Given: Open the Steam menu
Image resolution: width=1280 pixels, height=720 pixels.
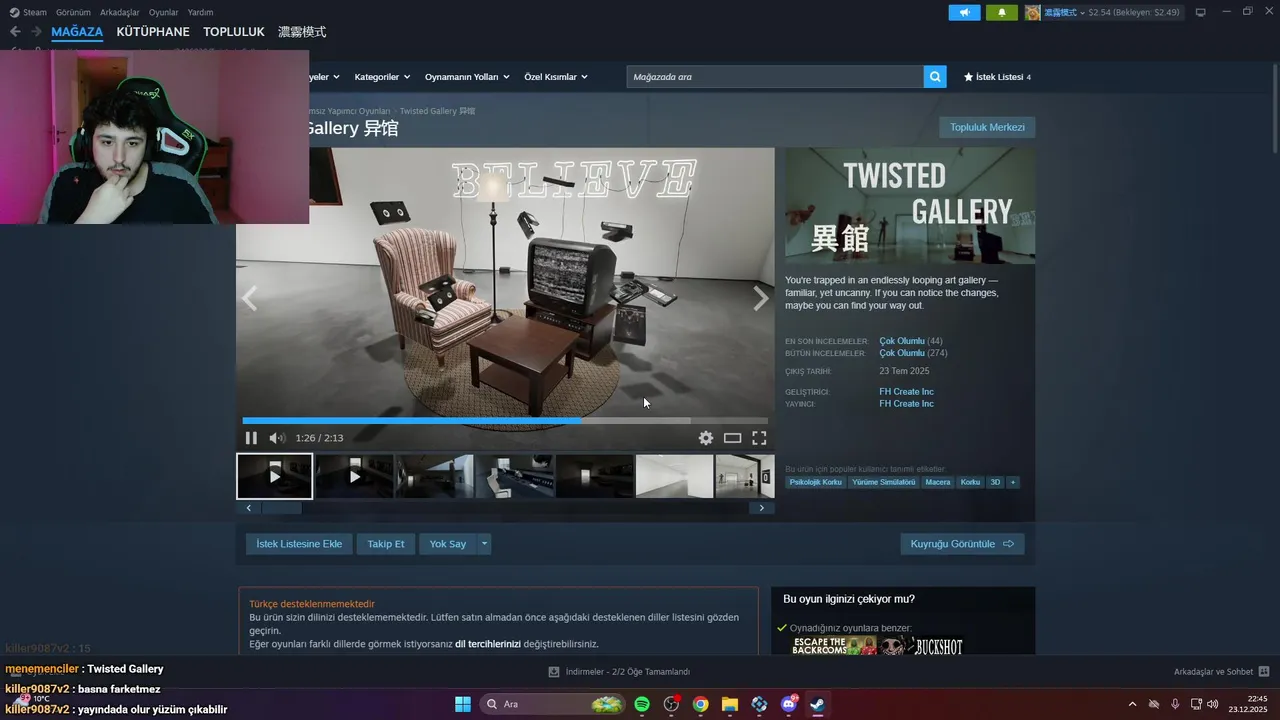Looking at the screenshot, I should point(28,12).
